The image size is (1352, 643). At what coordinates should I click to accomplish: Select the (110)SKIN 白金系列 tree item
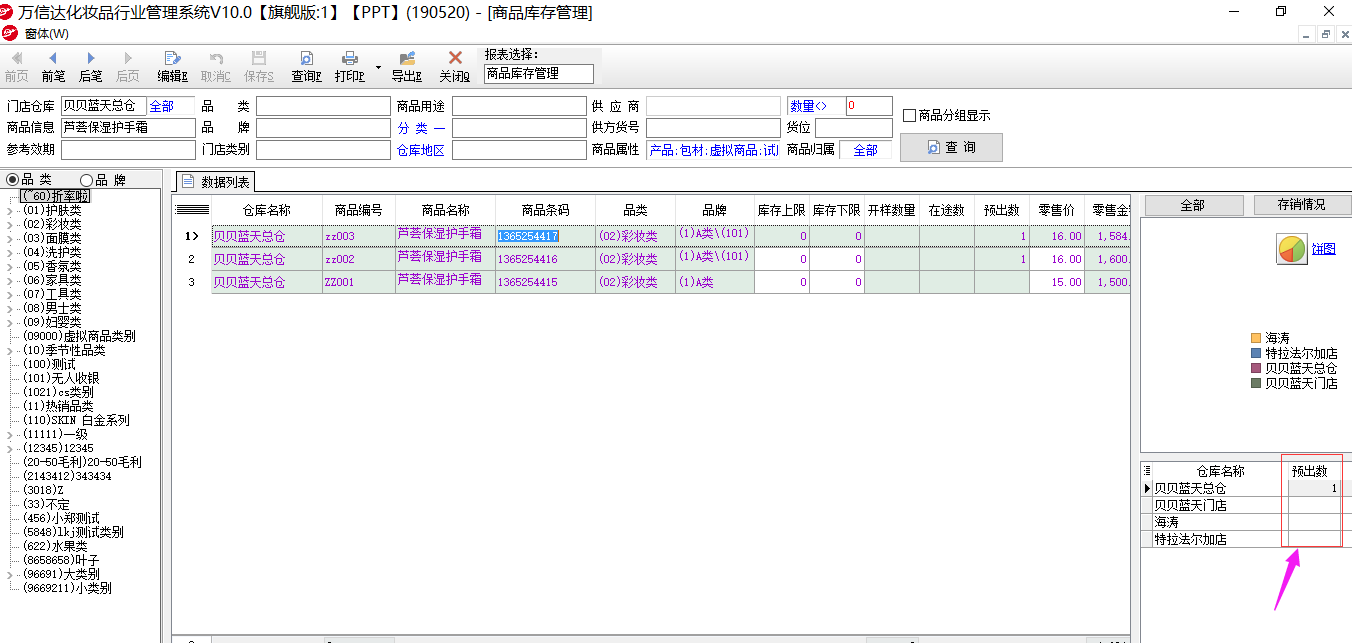pos(76,421)
